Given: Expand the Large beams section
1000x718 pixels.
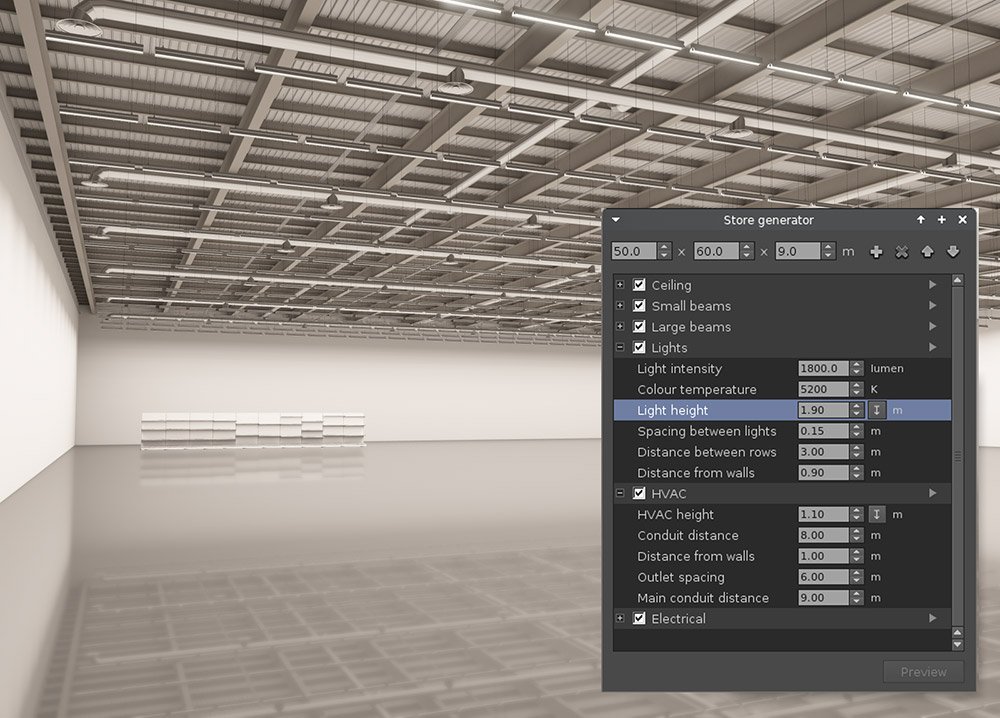Looking at the screenshot, I should click(x=621, y=327).
